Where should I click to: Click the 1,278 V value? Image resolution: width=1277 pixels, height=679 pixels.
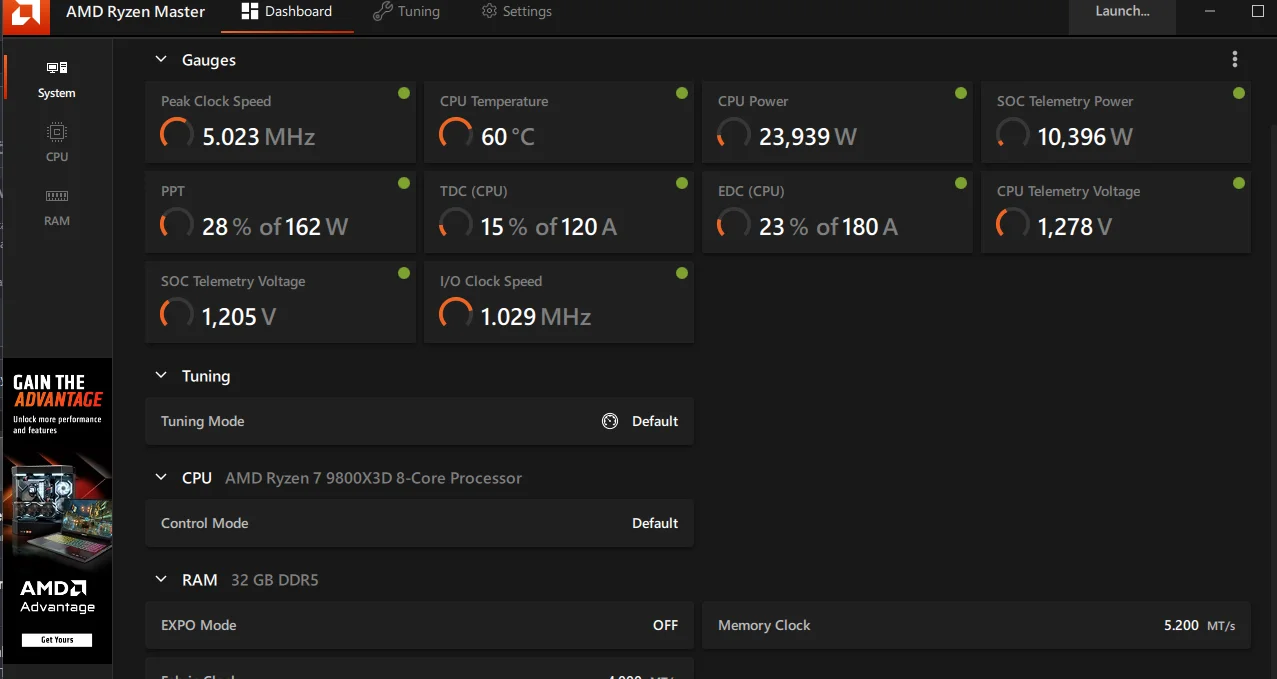click(x=1075, y=227)
